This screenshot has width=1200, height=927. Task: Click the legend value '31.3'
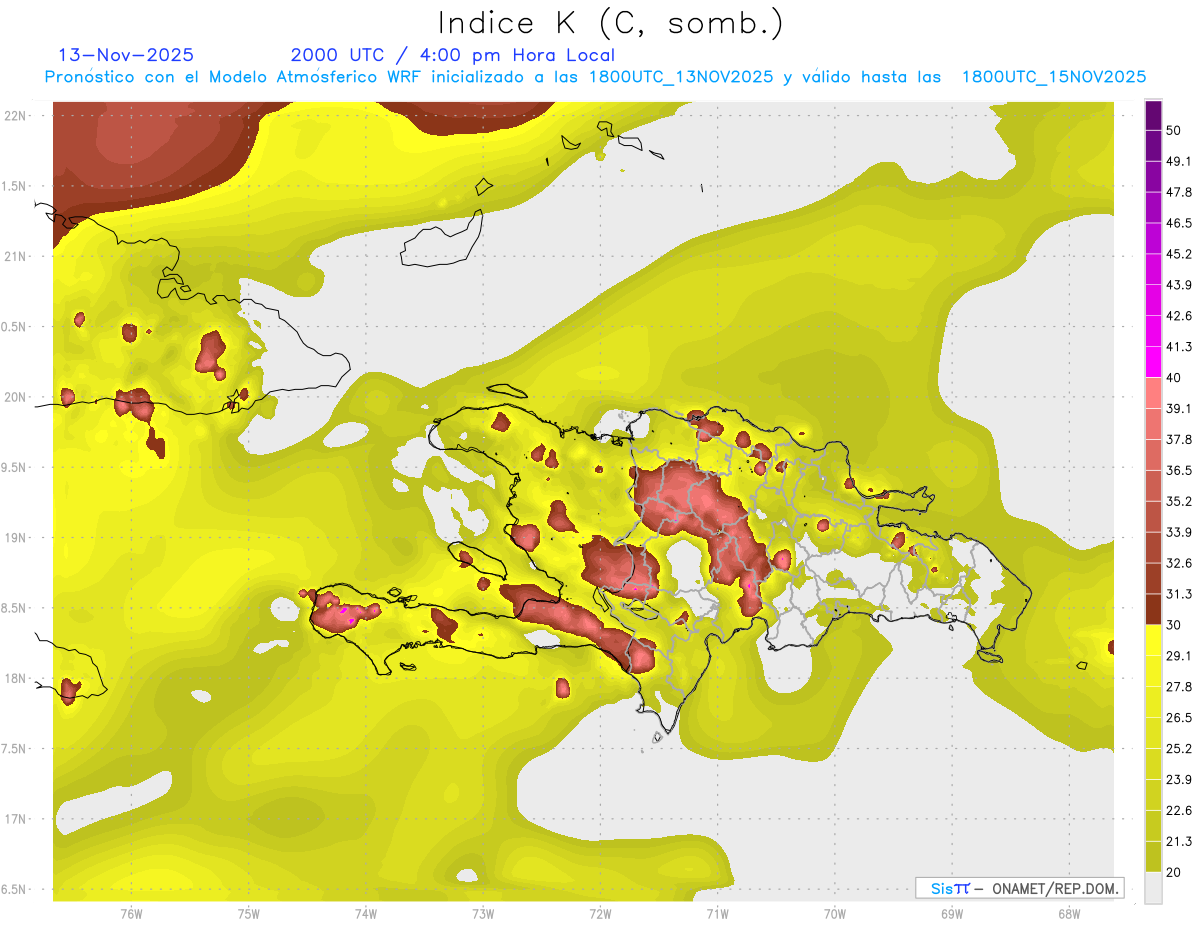(1179, 594)
